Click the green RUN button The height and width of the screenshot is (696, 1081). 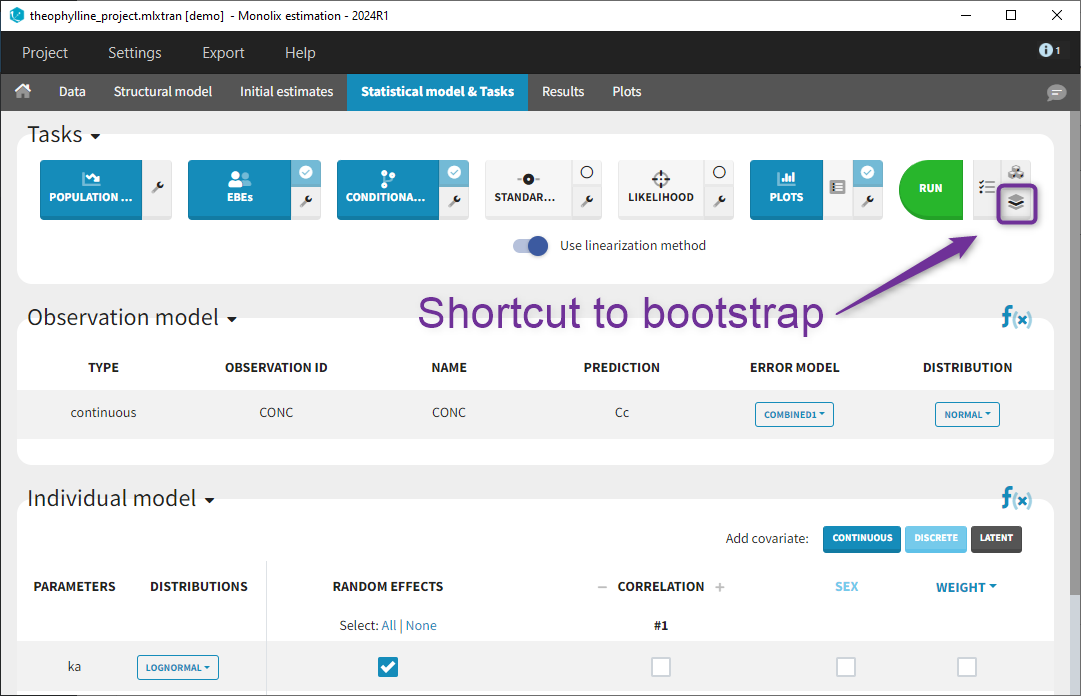pyautogui.click(x=930, y=189)
